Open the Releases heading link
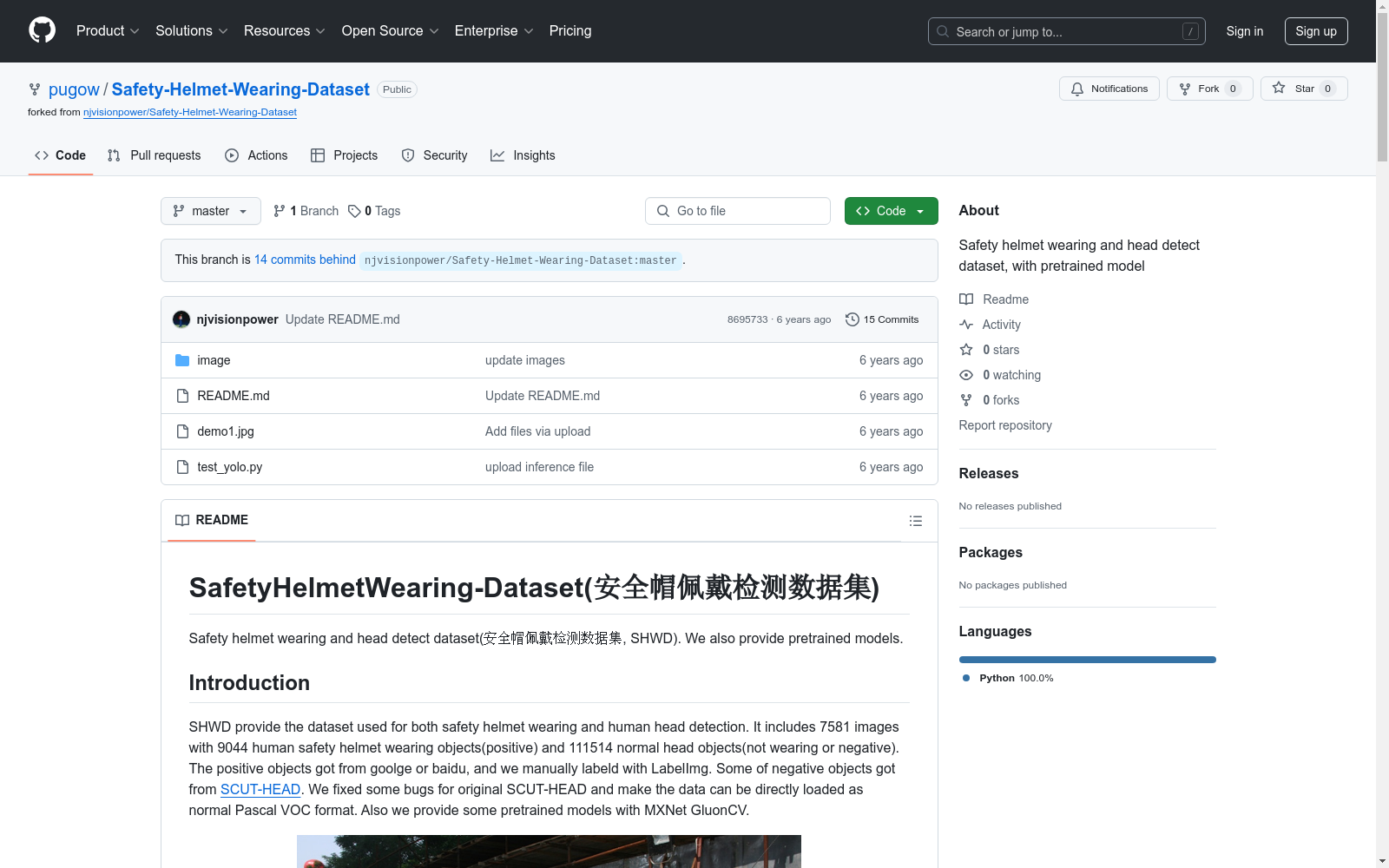Image resolution: width=1389 pixels, height=868 pixels. tap(989, 473)
